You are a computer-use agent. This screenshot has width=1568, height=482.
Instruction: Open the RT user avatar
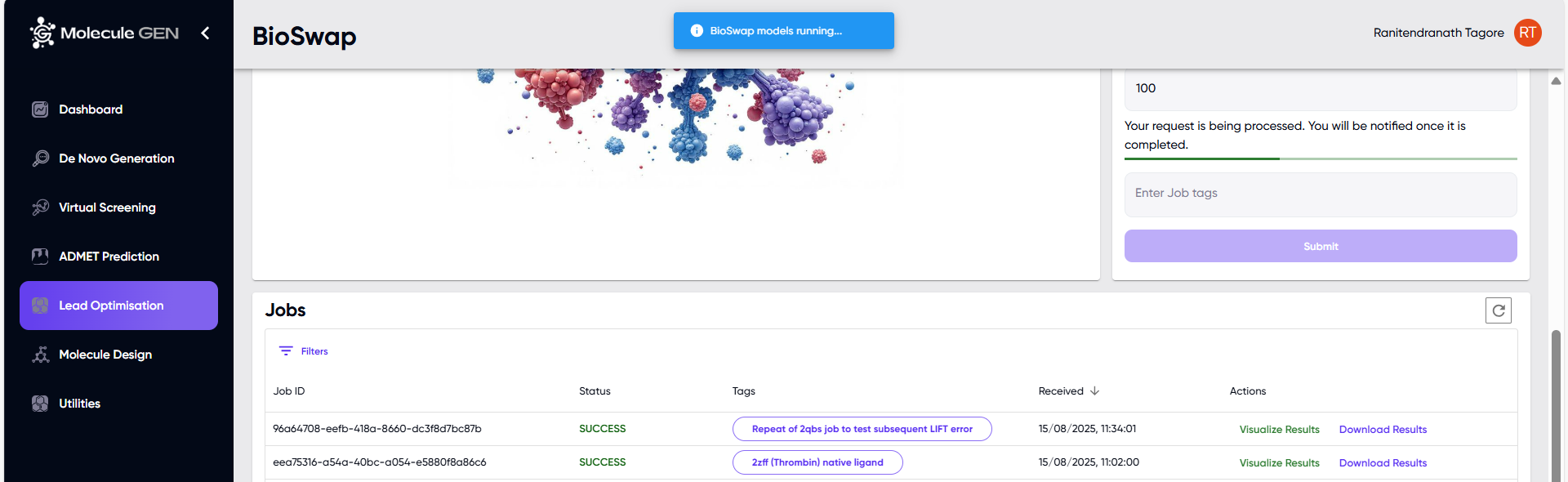click(1527, 33)
